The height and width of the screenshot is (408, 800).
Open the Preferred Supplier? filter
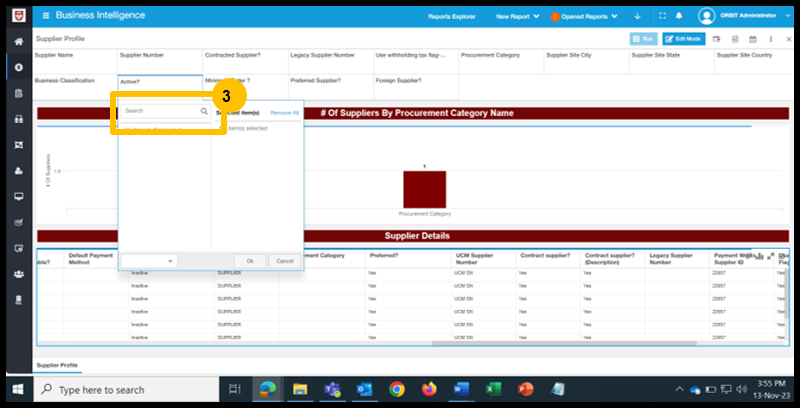331,87
